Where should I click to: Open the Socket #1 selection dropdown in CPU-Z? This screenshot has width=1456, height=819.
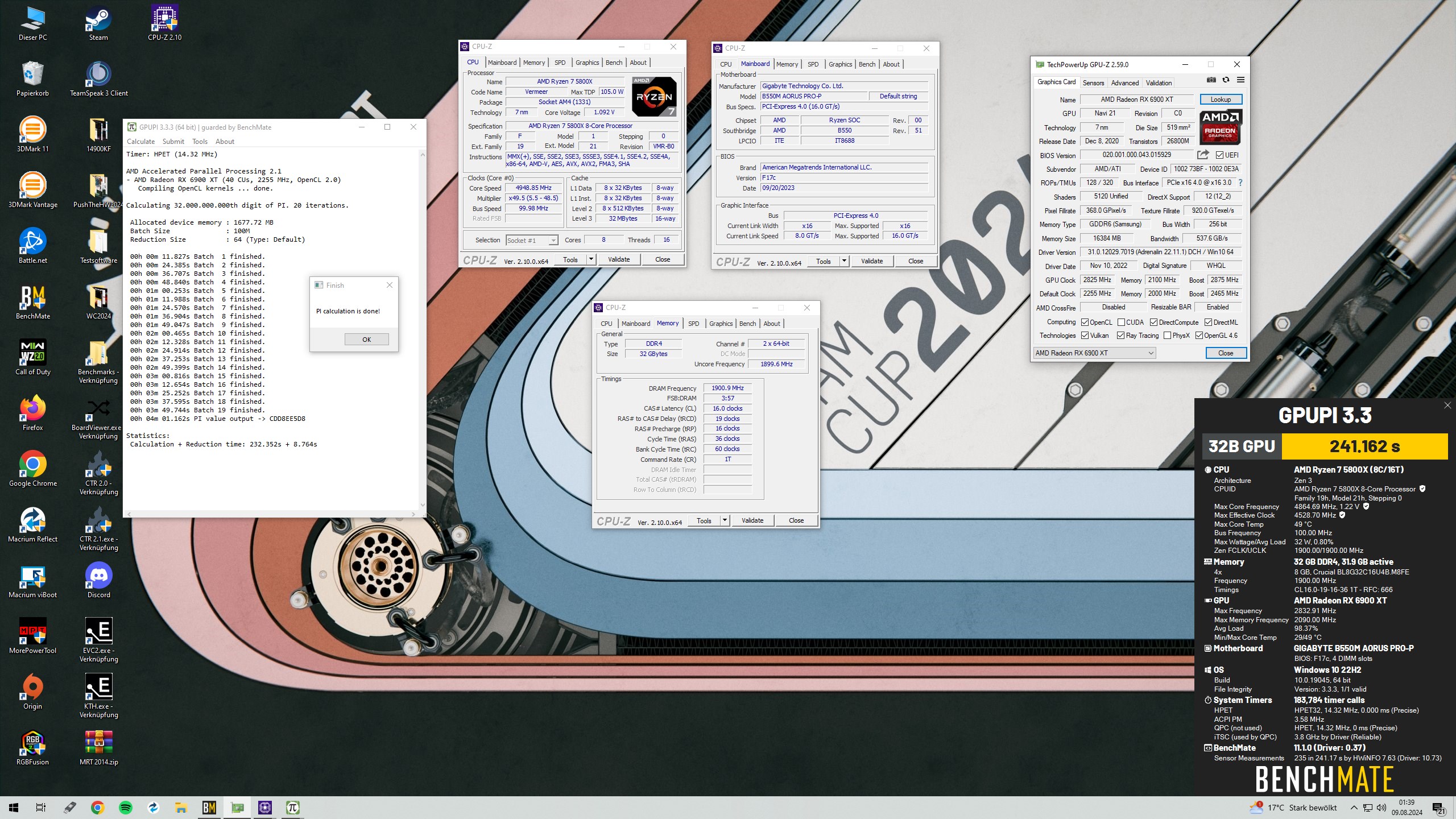532,240
